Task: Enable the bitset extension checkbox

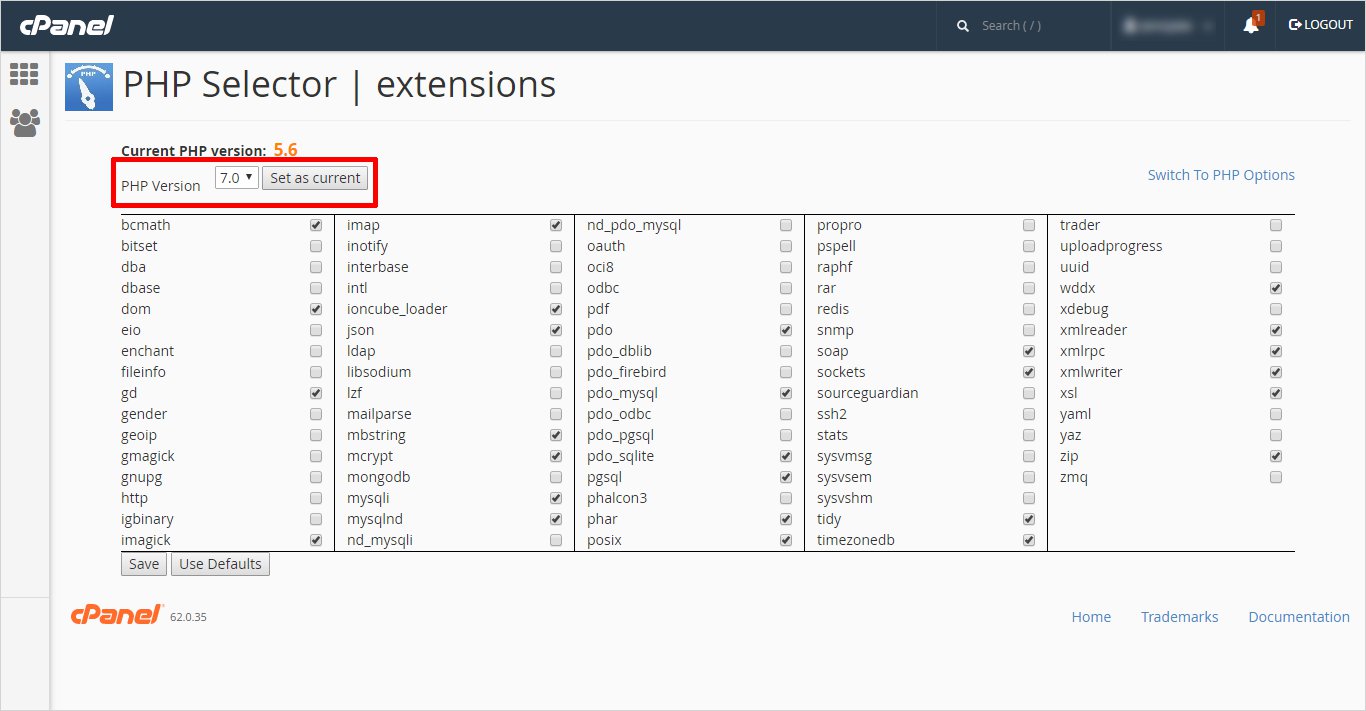Action: click(x=316, y=246)
